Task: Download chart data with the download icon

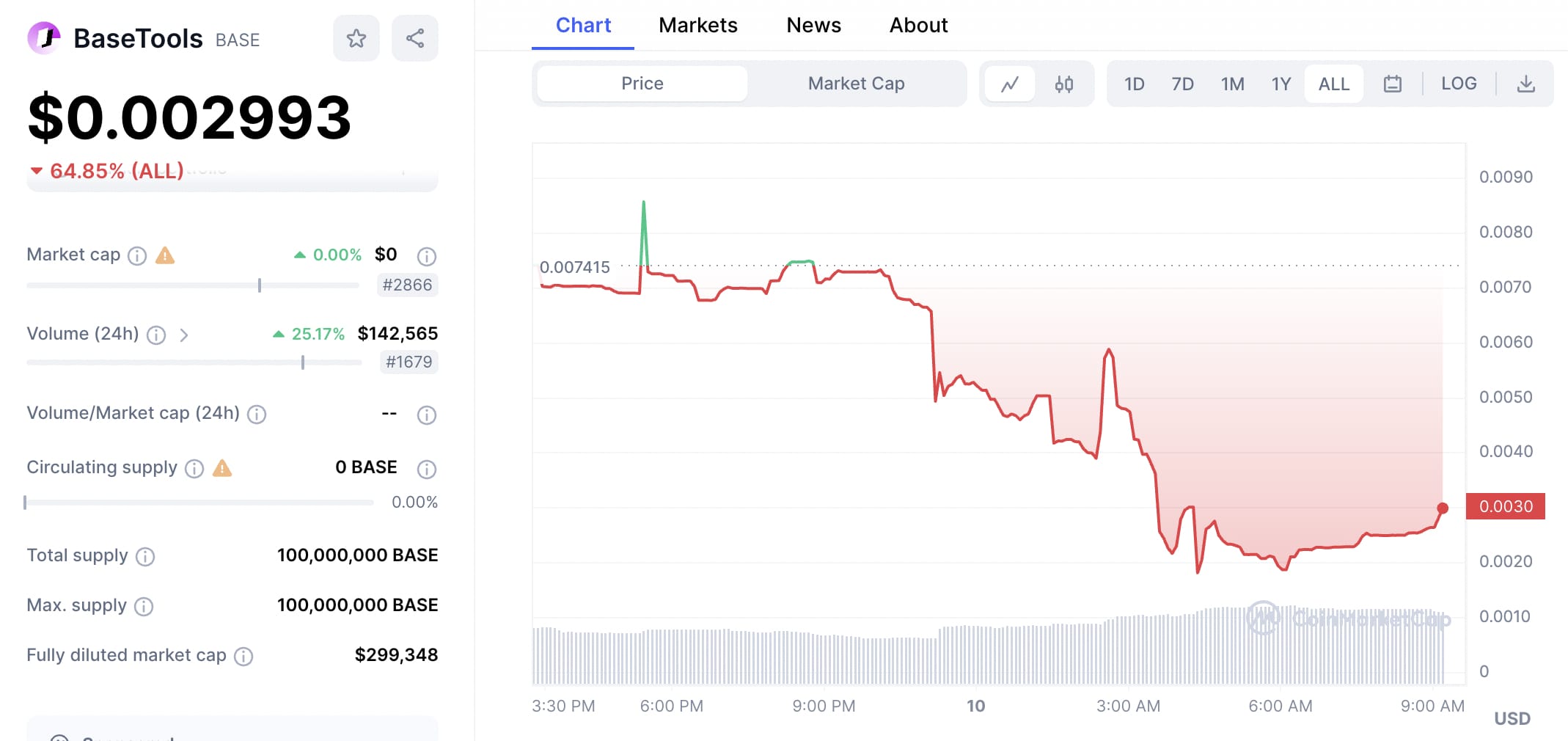Action: pos(1525,84)
